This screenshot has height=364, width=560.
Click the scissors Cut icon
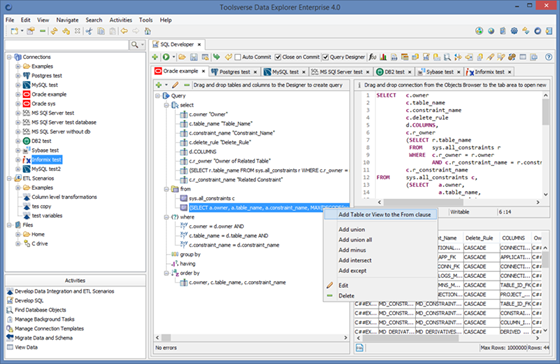pos(89,31)
